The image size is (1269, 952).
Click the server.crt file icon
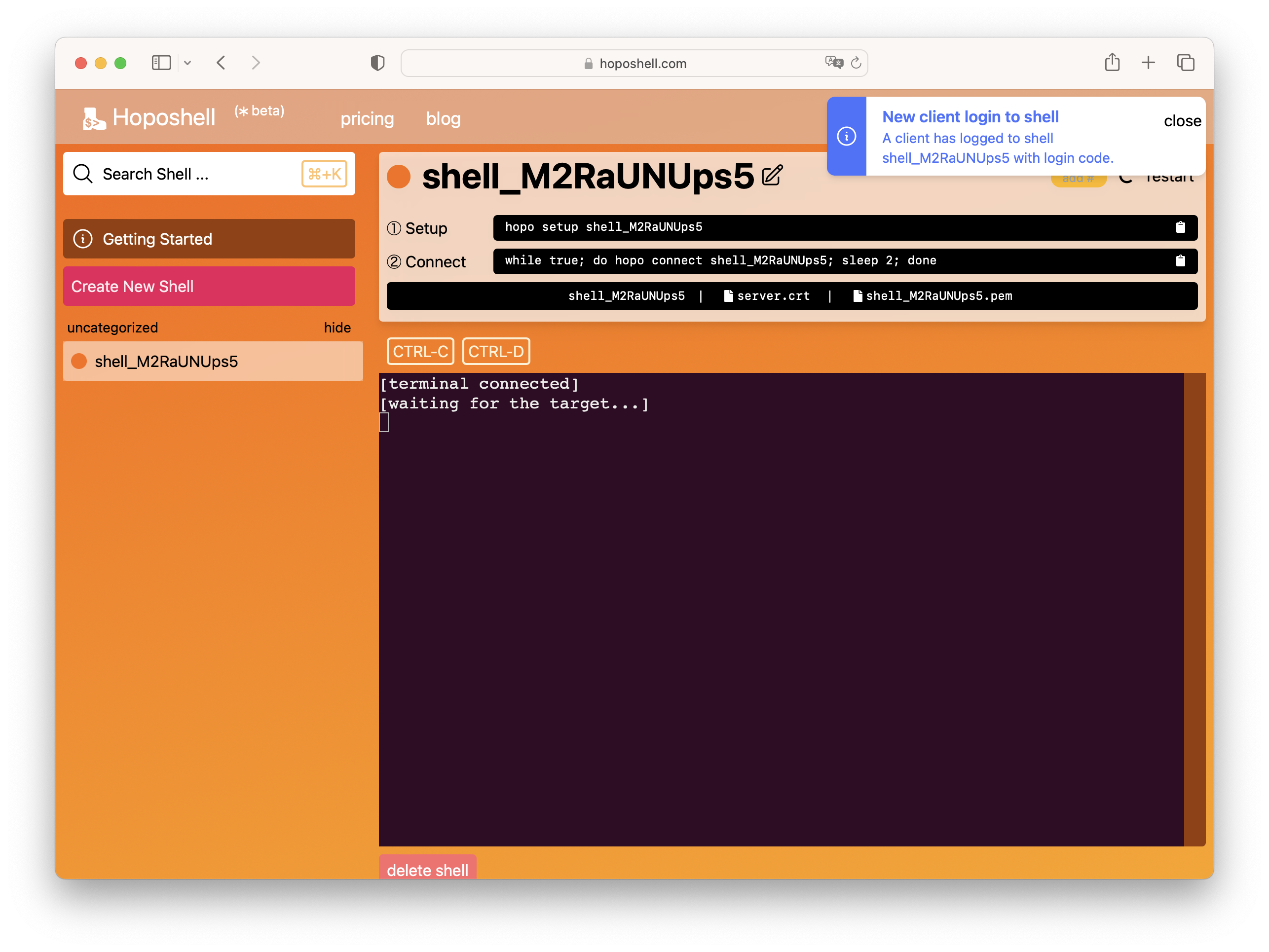728,296
